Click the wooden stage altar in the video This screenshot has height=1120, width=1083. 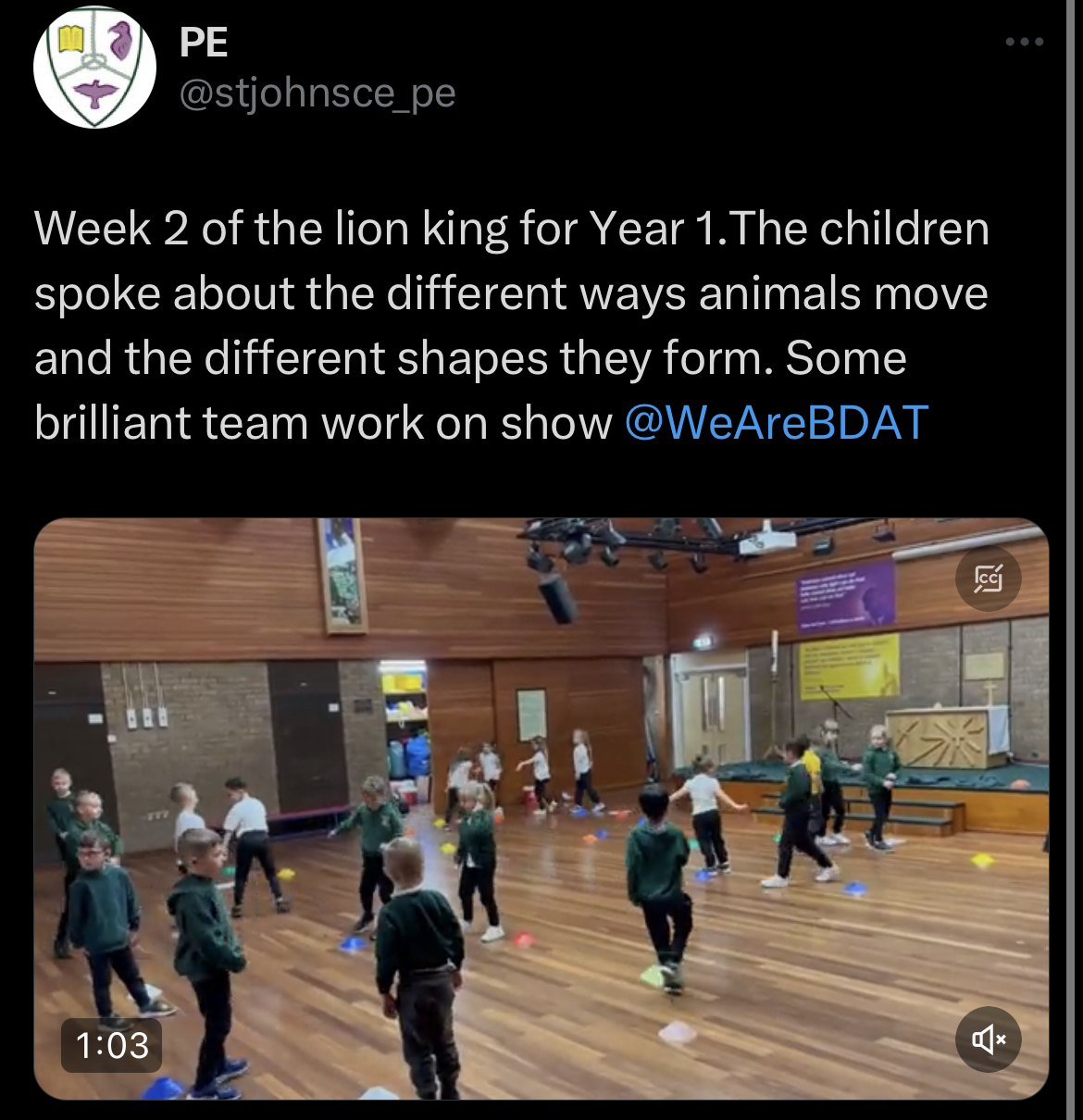(x=948, y=739)
